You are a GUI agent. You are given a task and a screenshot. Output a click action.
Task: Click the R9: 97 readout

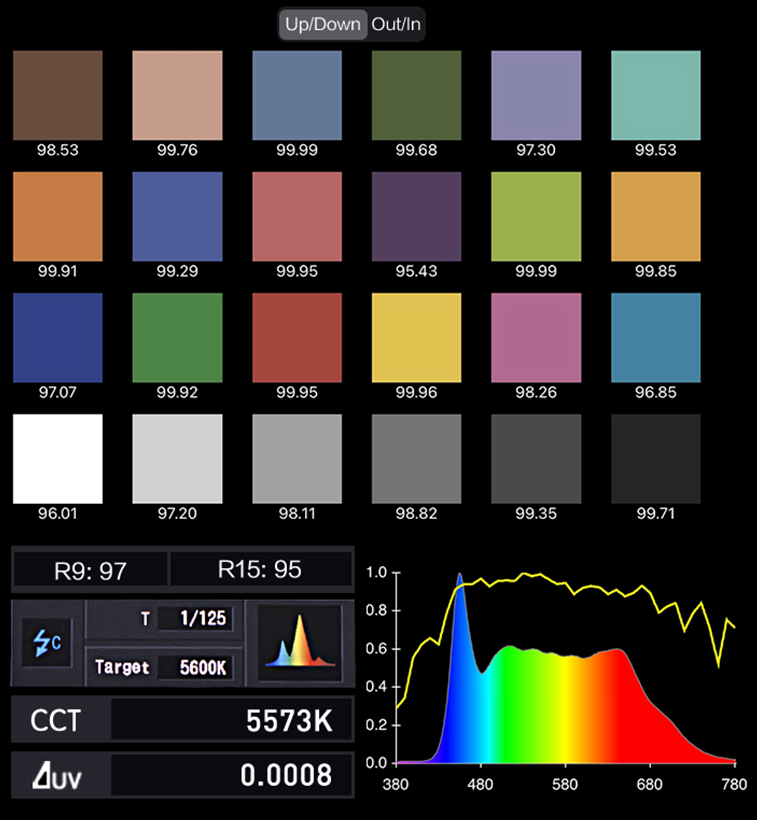(90, 570)
